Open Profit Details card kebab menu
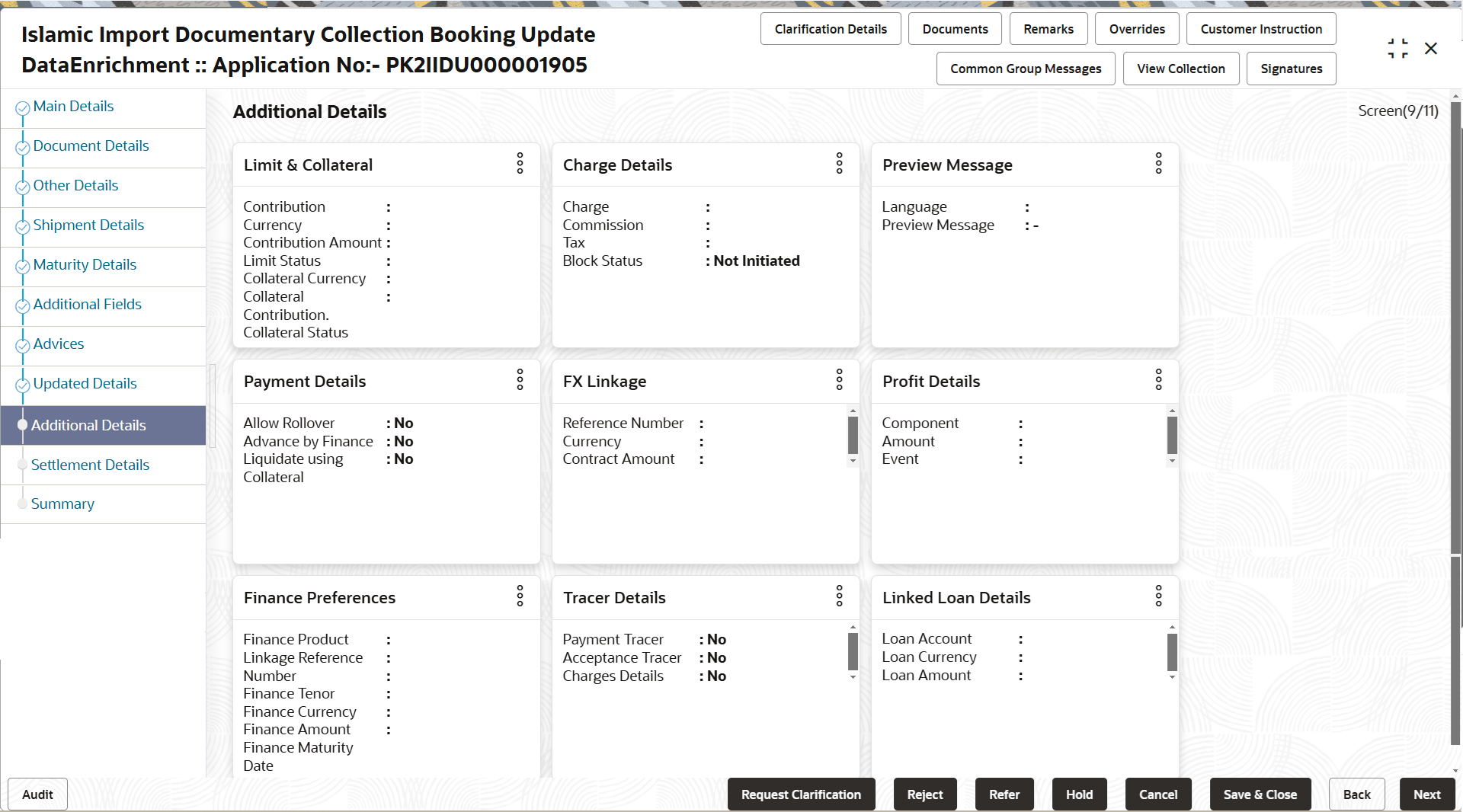1463x812 pixels. coord(1159,379)
